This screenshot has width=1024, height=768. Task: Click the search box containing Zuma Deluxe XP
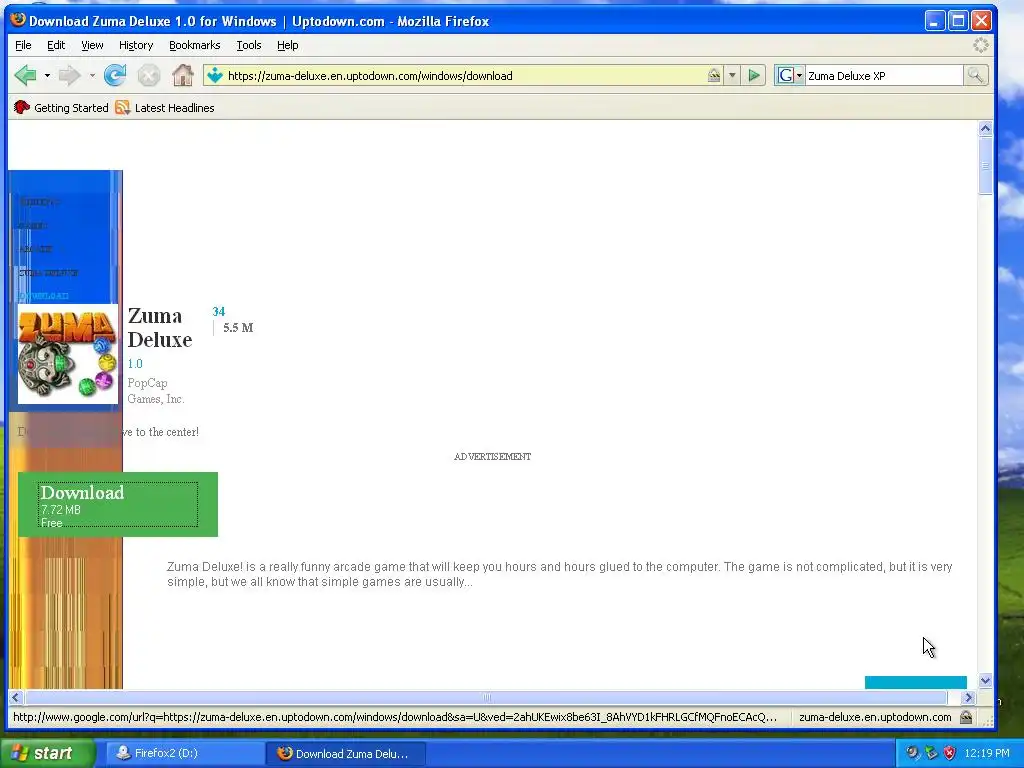click(x=884, y=76)
